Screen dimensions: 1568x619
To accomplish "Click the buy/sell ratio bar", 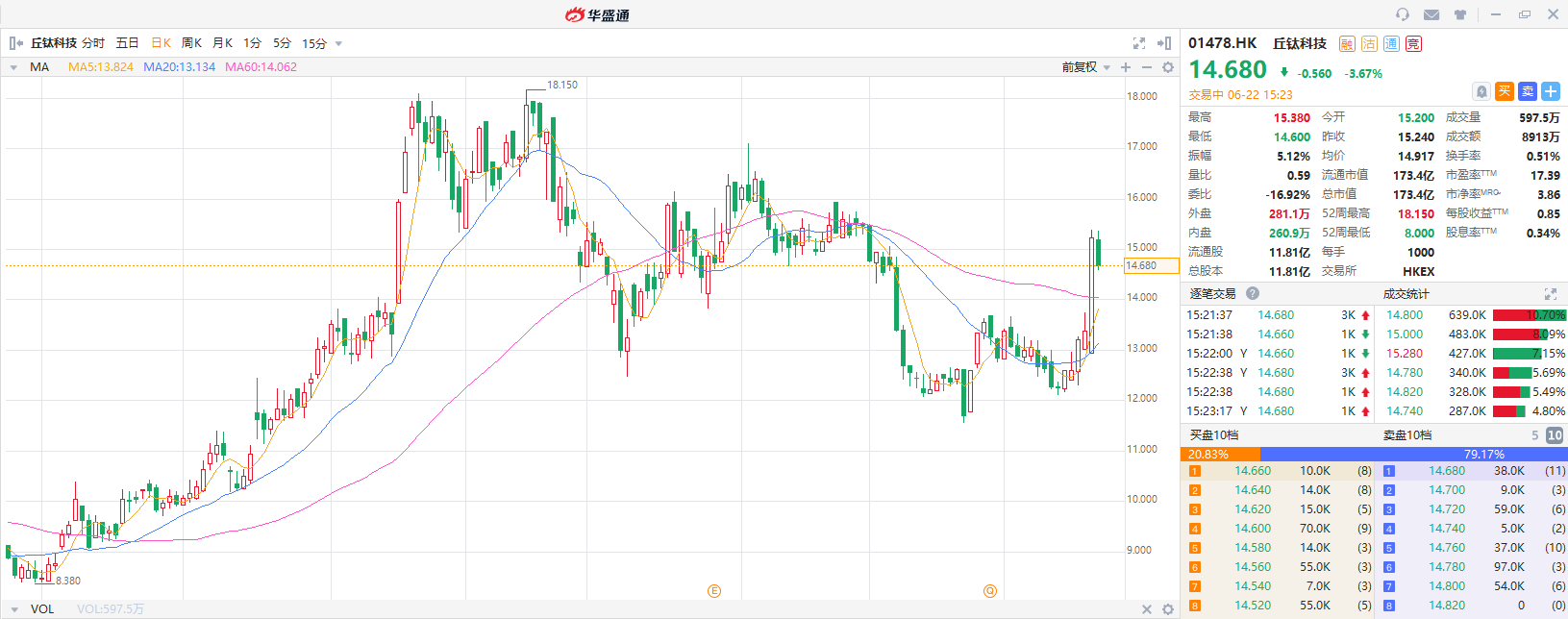I will (1373, 454).
